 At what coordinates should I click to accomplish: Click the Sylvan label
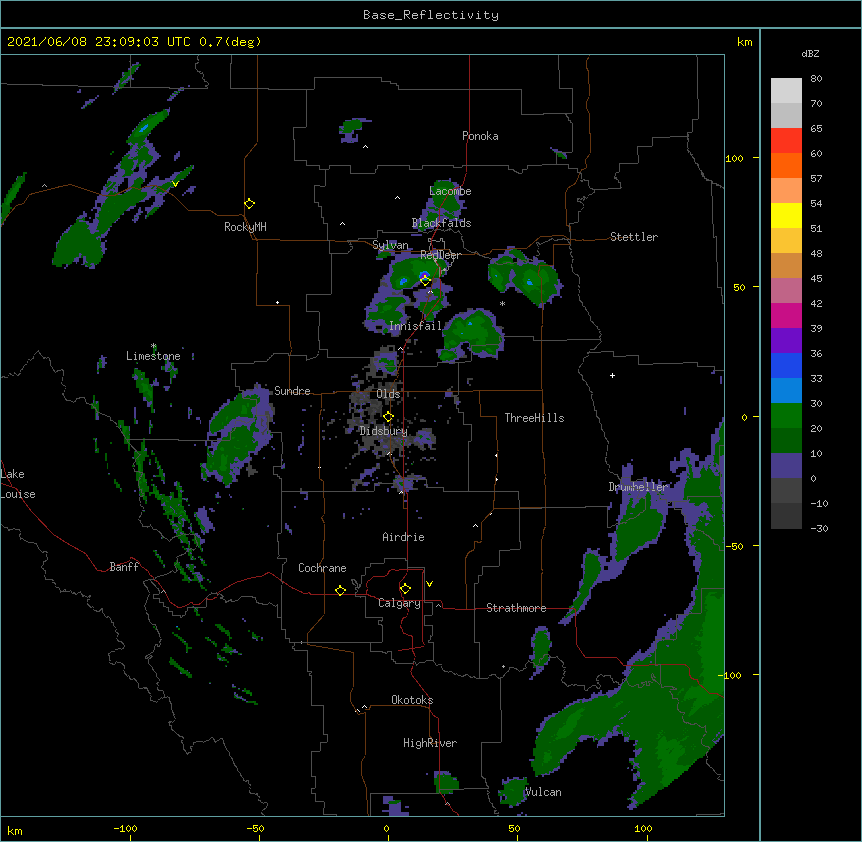click(x=390, y=245)
